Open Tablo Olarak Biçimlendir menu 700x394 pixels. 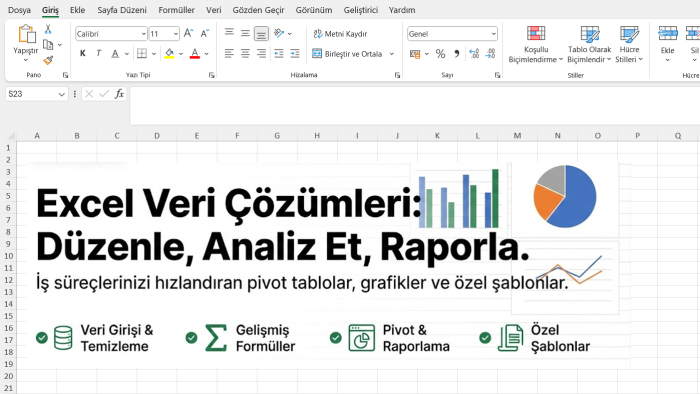click(589, 45)
